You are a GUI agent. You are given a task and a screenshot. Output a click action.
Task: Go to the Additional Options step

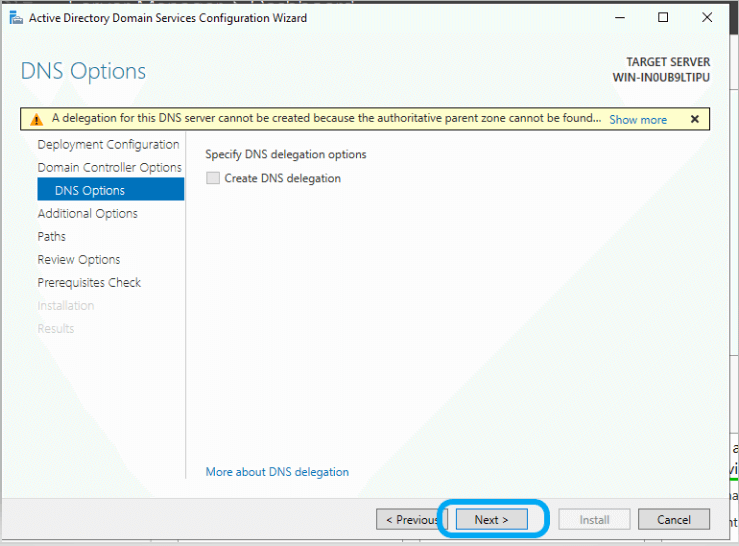88,214
